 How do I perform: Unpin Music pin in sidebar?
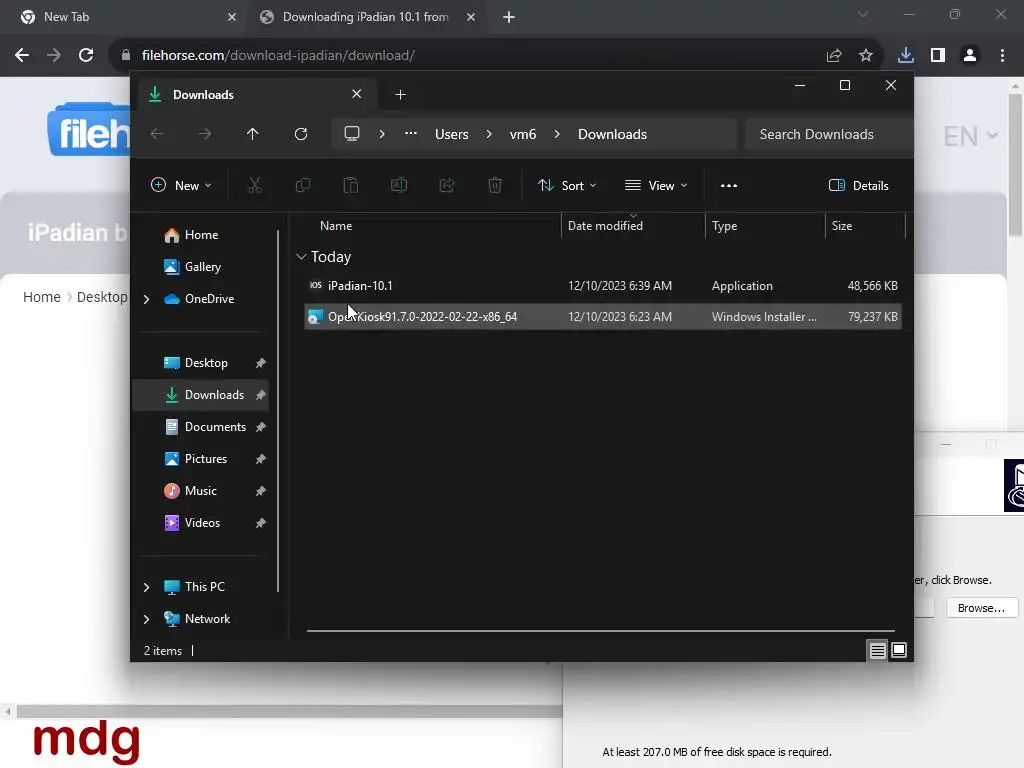point(261,491)
